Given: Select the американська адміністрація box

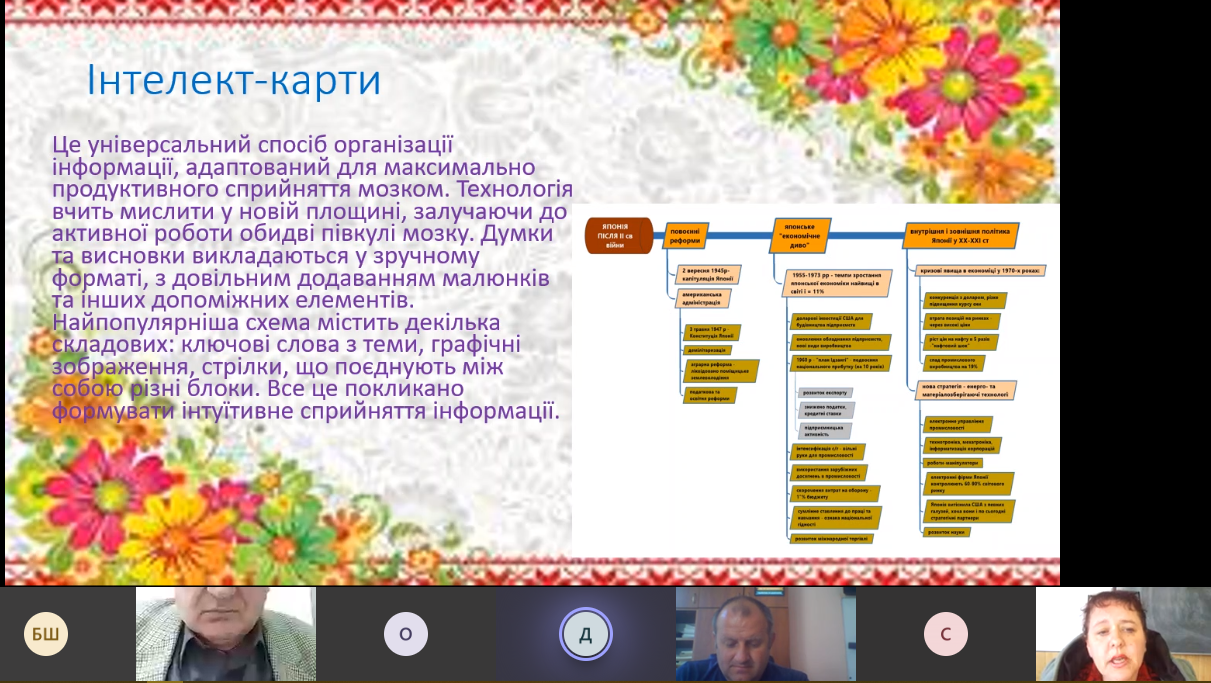Looking at the screenshot, I should tap(704, 299).
